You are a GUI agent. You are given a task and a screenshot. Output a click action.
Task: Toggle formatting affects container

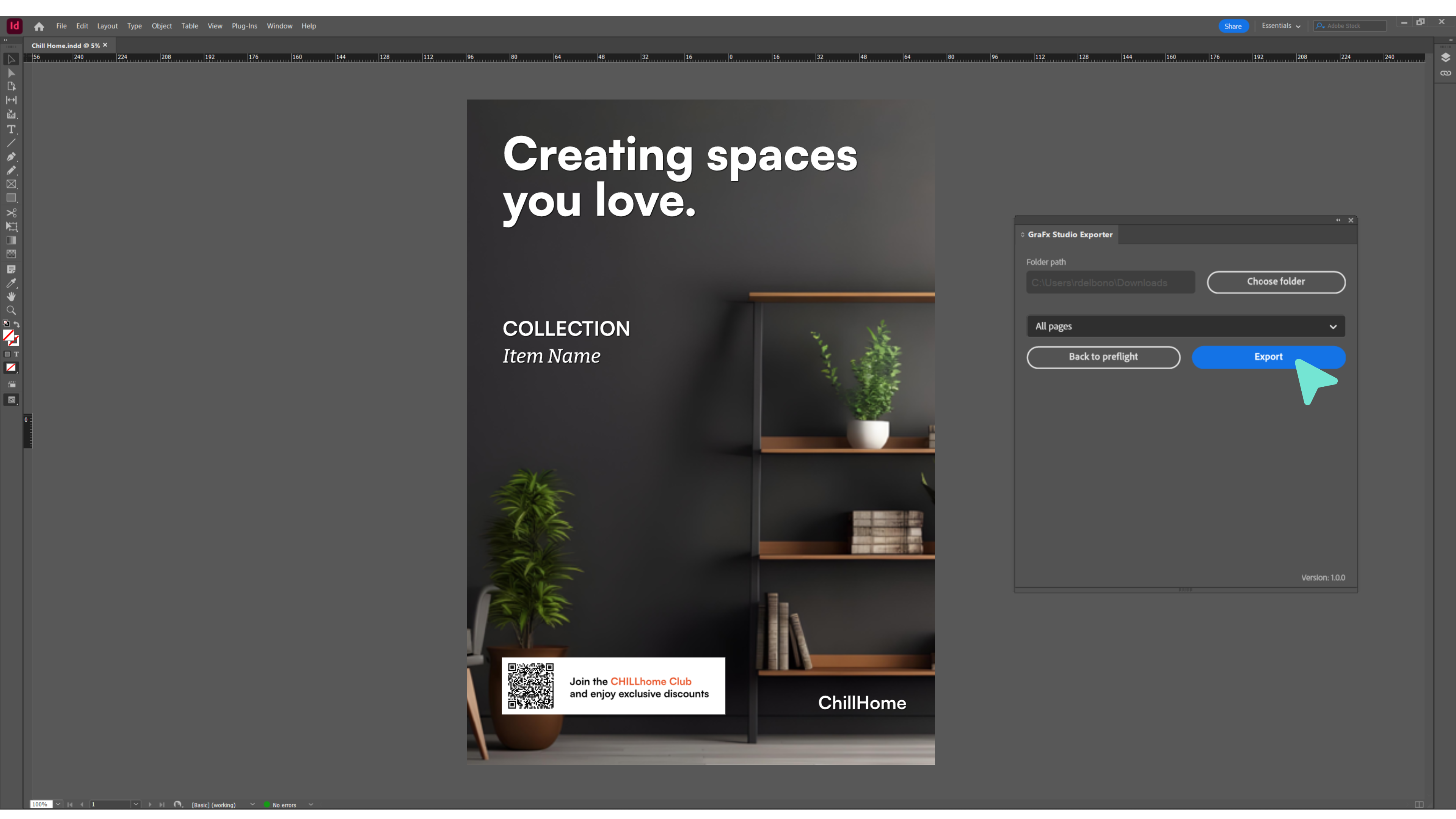point(7,355)
